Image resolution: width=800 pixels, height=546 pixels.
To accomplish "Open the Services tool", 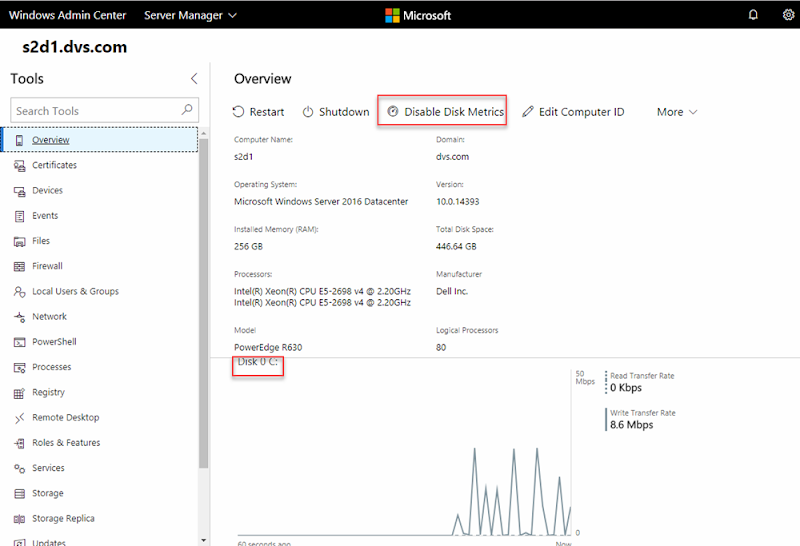I will click(x=100, y=468).
